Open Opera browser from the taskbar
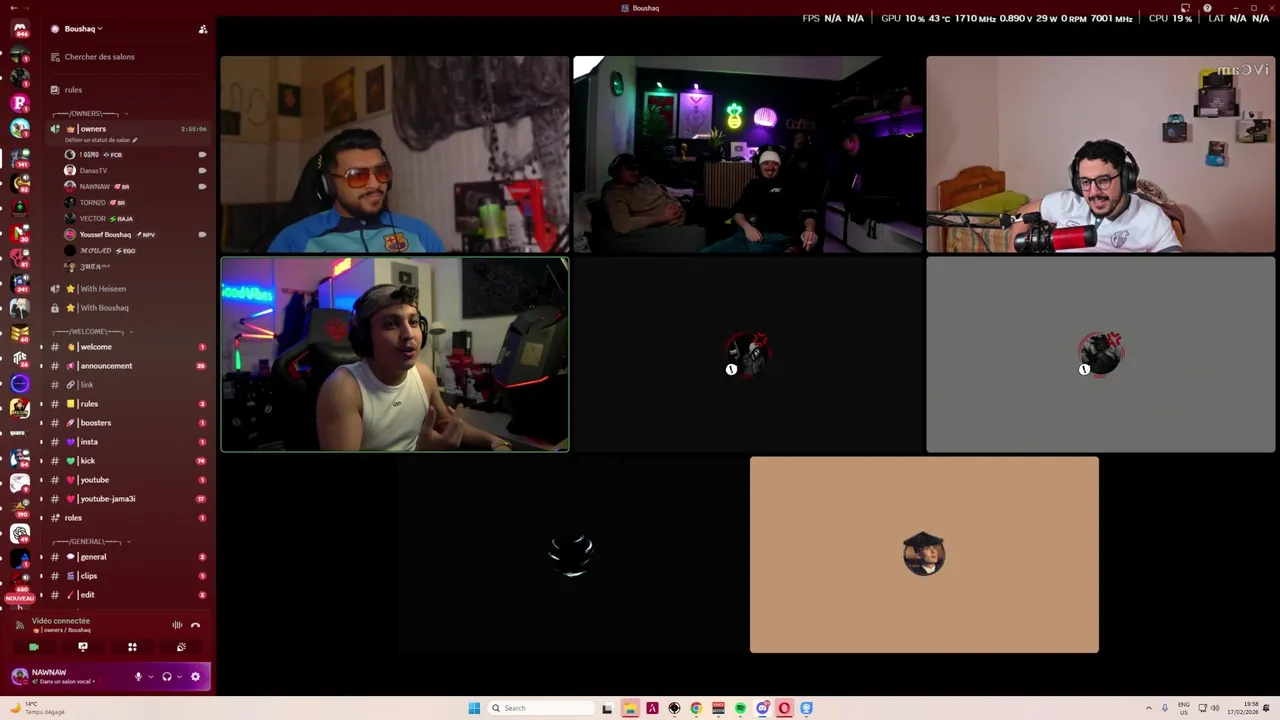 pyautogui.click(x=784, y=708)
